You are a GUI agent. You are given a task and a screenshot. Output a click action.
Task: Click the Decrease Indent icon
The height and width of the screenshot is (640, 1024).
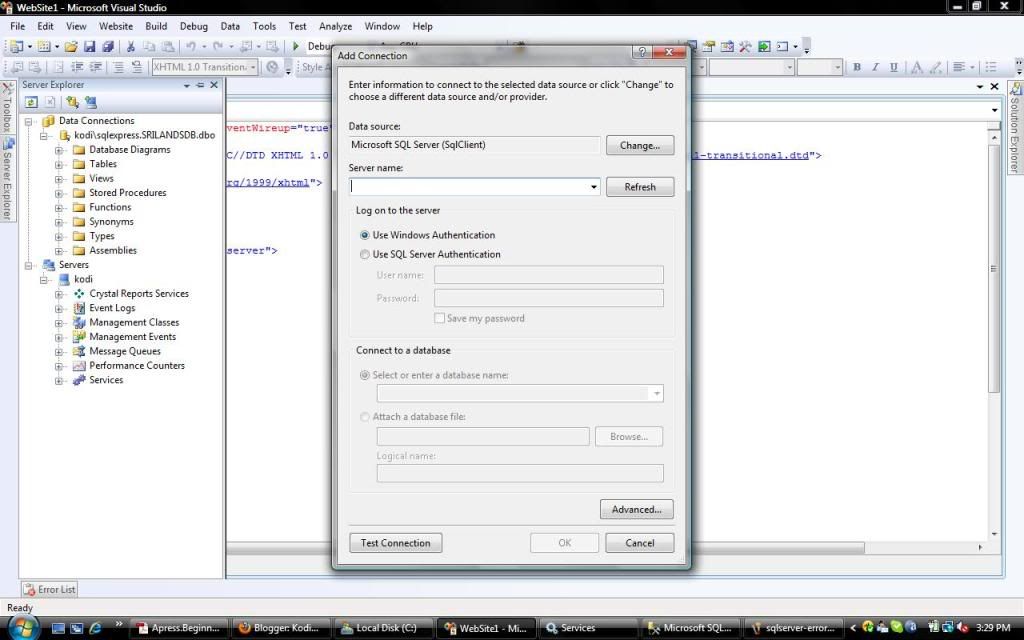tap(77, 67)
